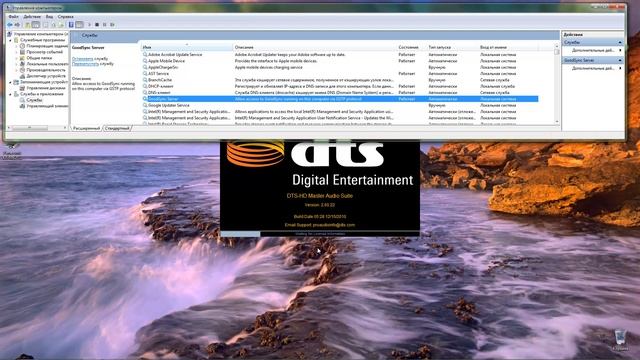
Task: Select the BranchCache service row
Action: [340, 80]
